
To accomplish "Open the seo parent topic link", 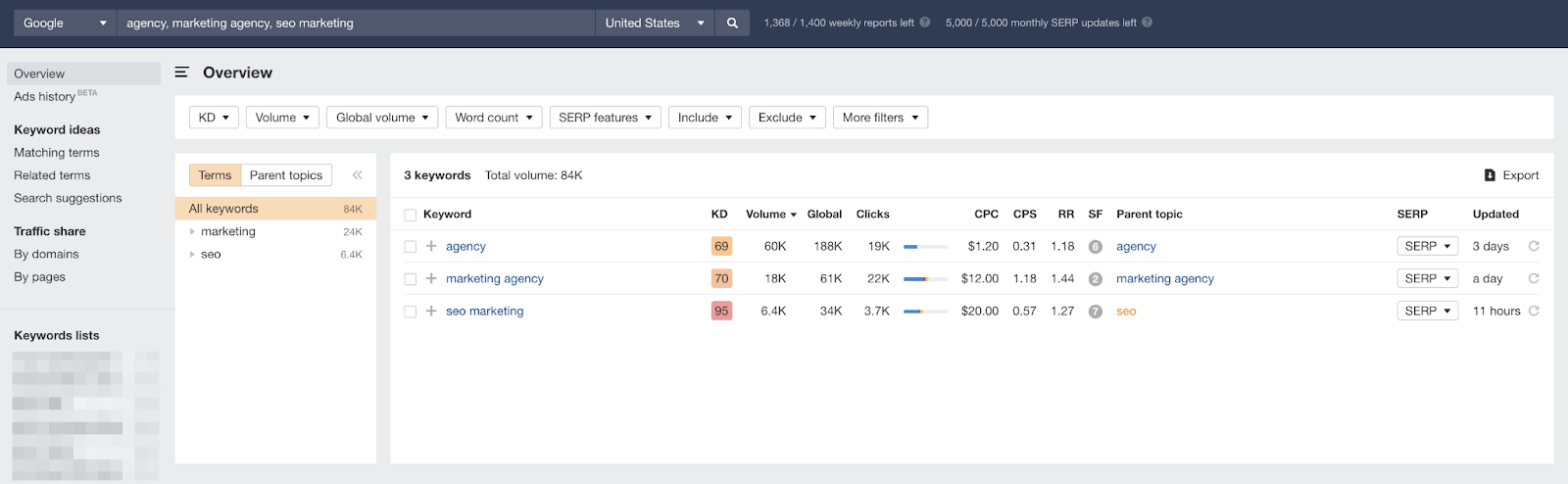I will click(1126, 311).
